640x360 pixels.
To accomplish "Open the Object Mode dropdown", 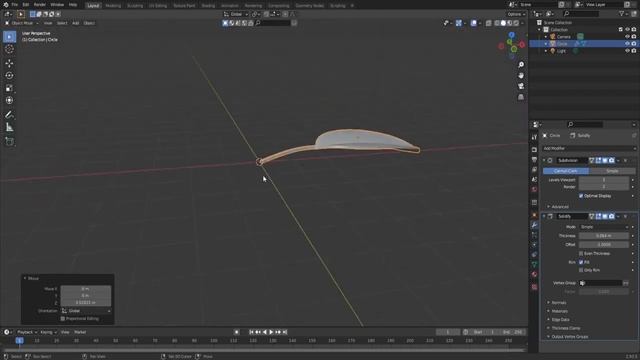I will pos(22,23).
